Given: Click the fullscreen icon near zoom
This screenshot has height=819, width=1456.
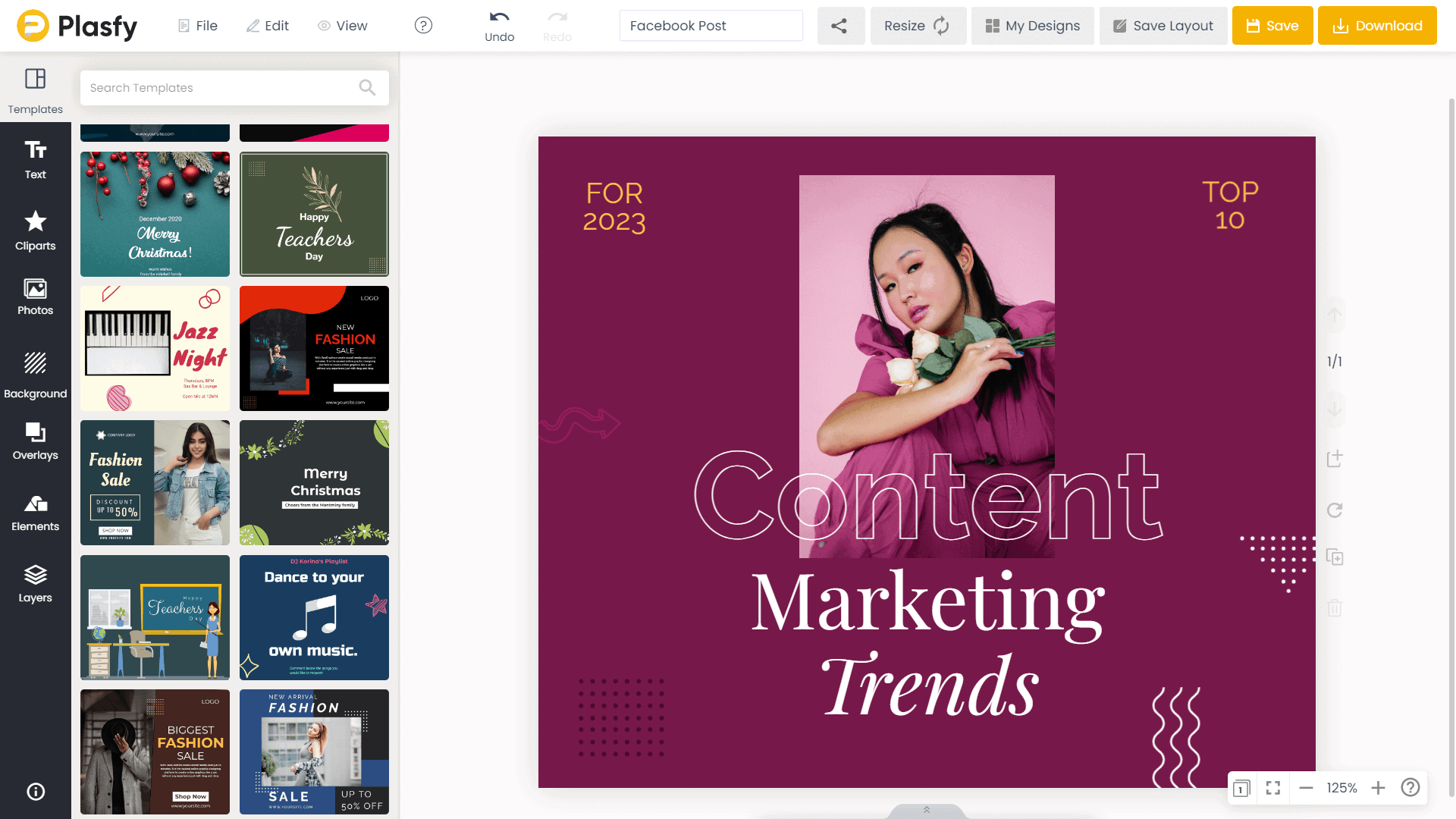Looking at the screenshot, I should coord(1273,788).
